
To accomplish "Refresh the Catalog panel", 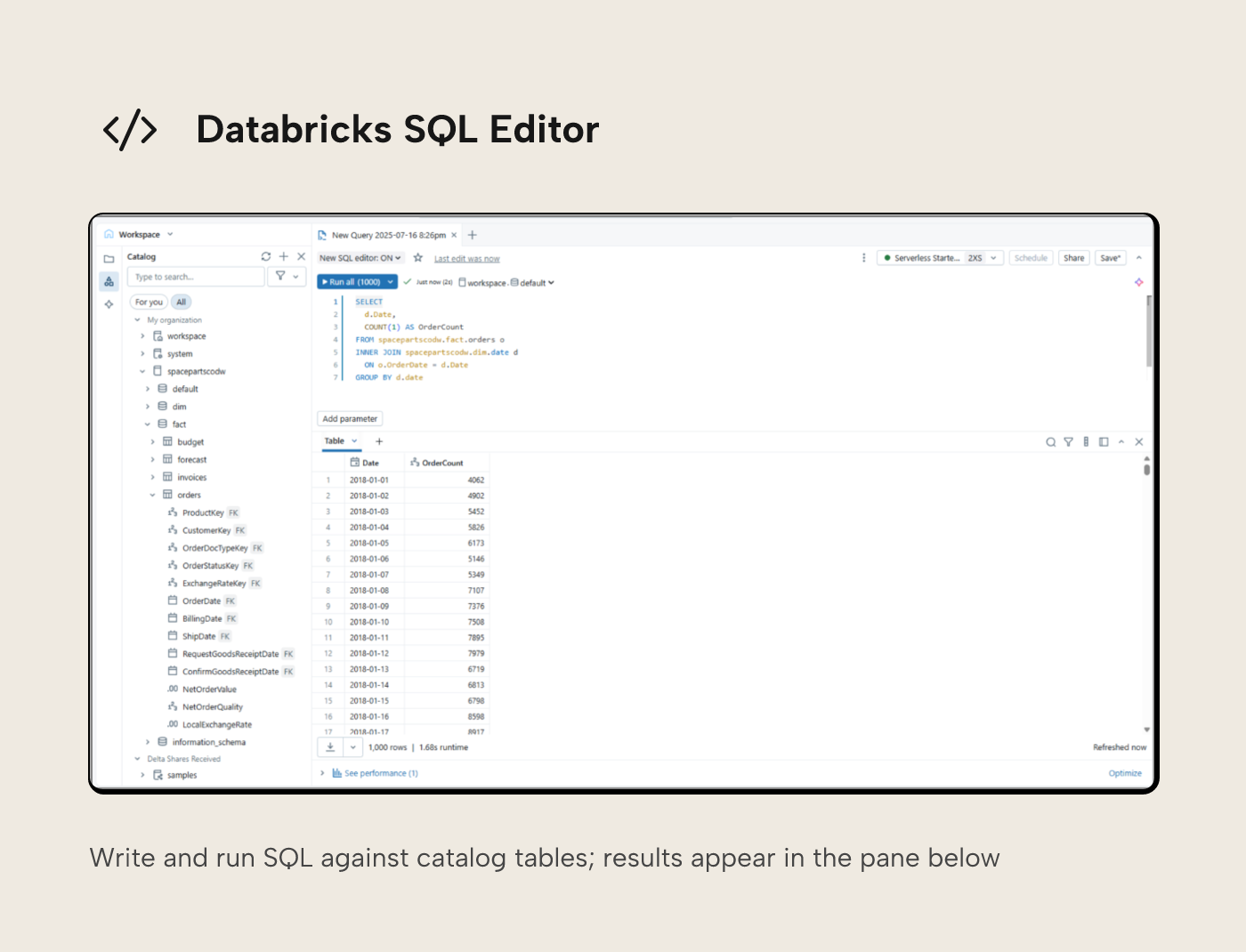I will click(x=265, y=256).
